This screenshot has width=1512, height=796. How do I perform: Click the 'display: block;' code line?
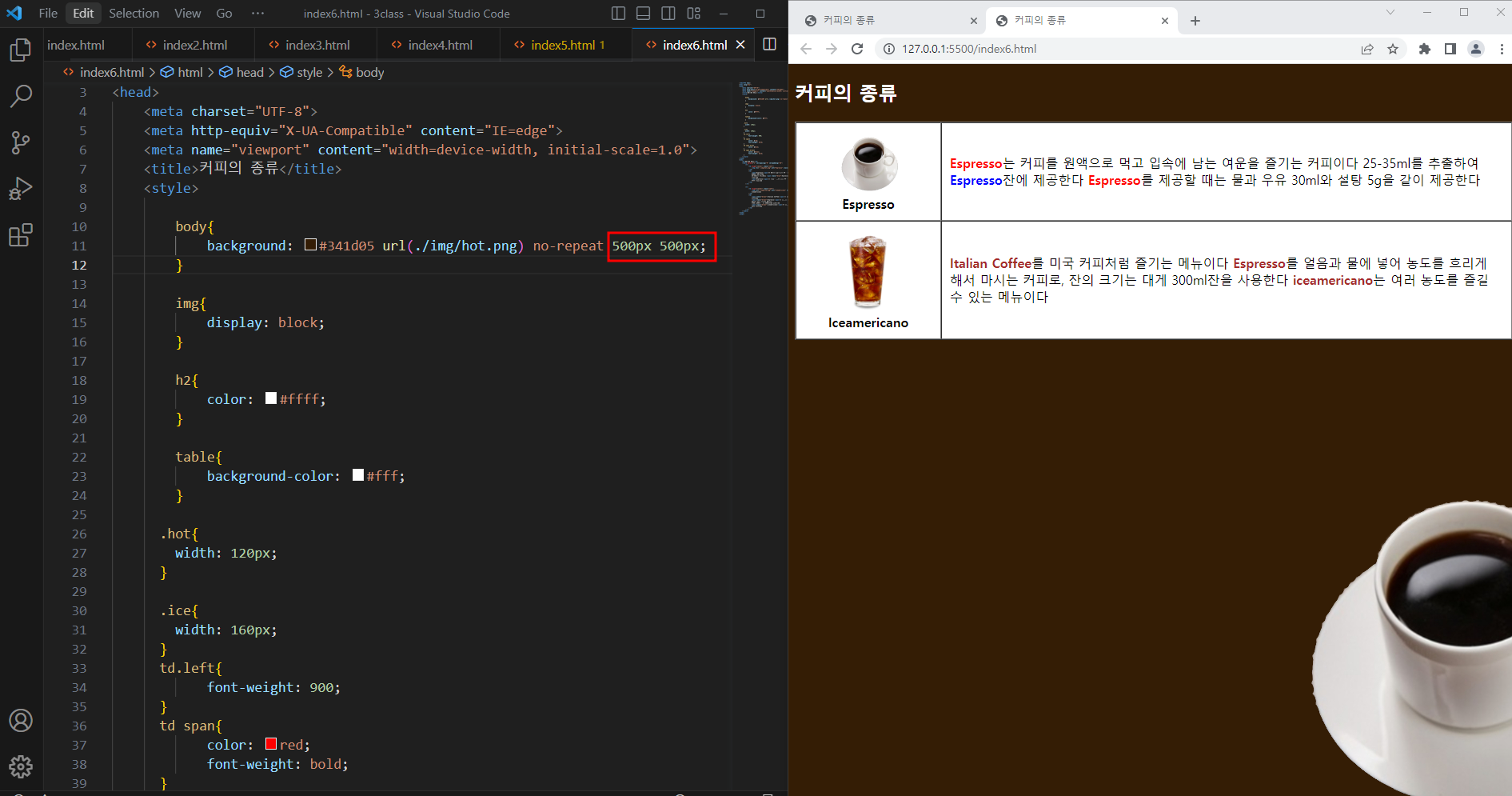pyautogui.click(x=265, y=322)
